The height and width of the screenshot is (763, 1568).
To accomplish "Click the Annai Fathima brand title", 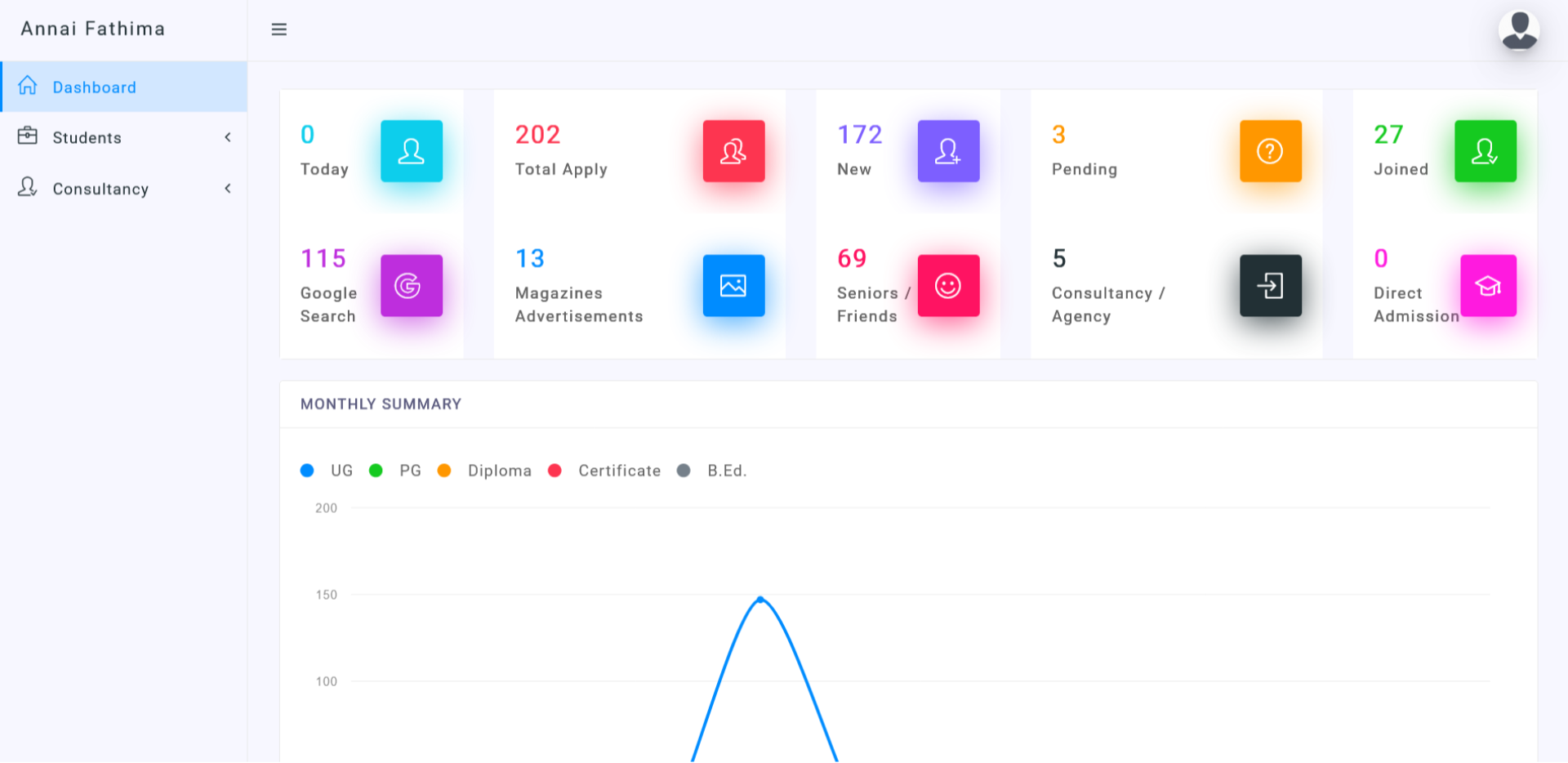I will pyautogui.click(x=92, y=29).
